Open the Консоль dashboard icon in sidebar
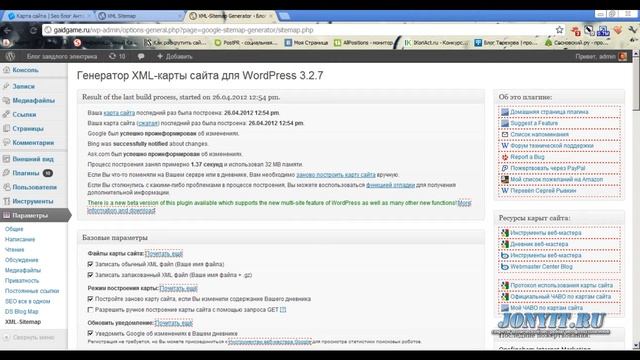Screen dimensions: 640x360 [6, 70]
